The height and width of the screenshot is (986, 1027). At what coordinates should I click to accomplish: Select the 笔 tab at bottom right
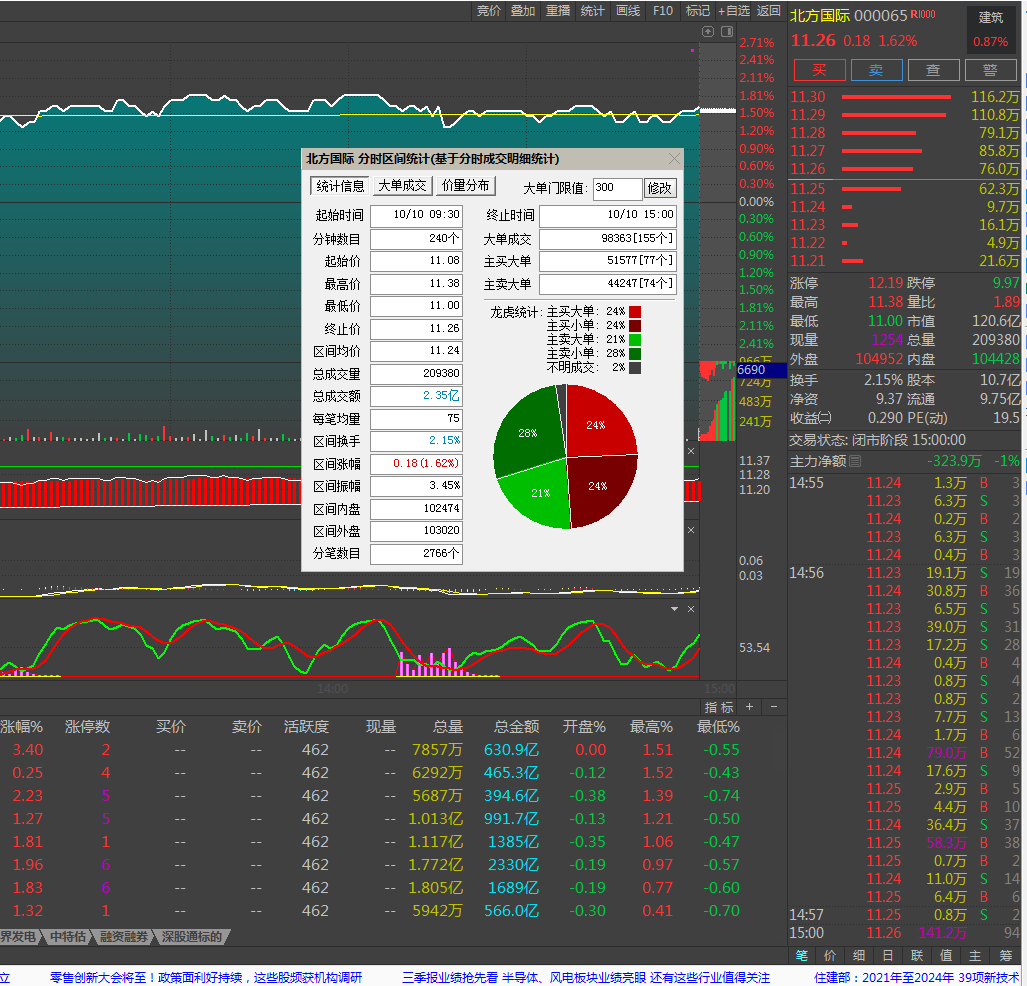pyautogui.click(x=802, y=955)
